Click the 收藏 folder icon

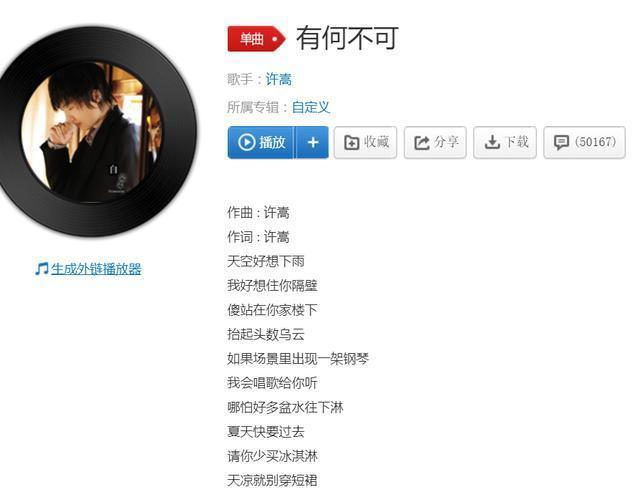[x=351, y=142]
